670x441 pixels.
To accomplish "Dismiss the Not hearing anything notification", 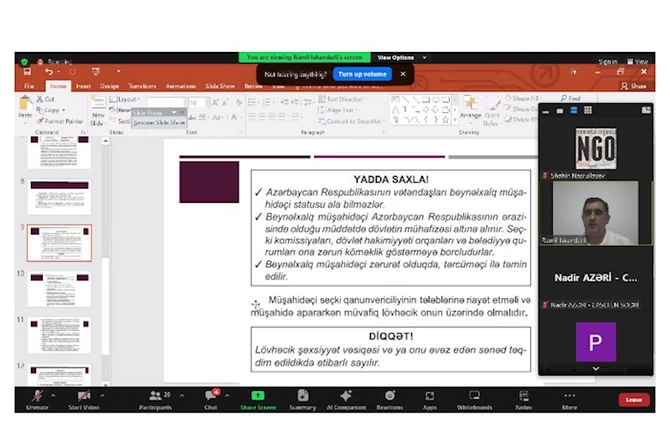I will point(403,74).
